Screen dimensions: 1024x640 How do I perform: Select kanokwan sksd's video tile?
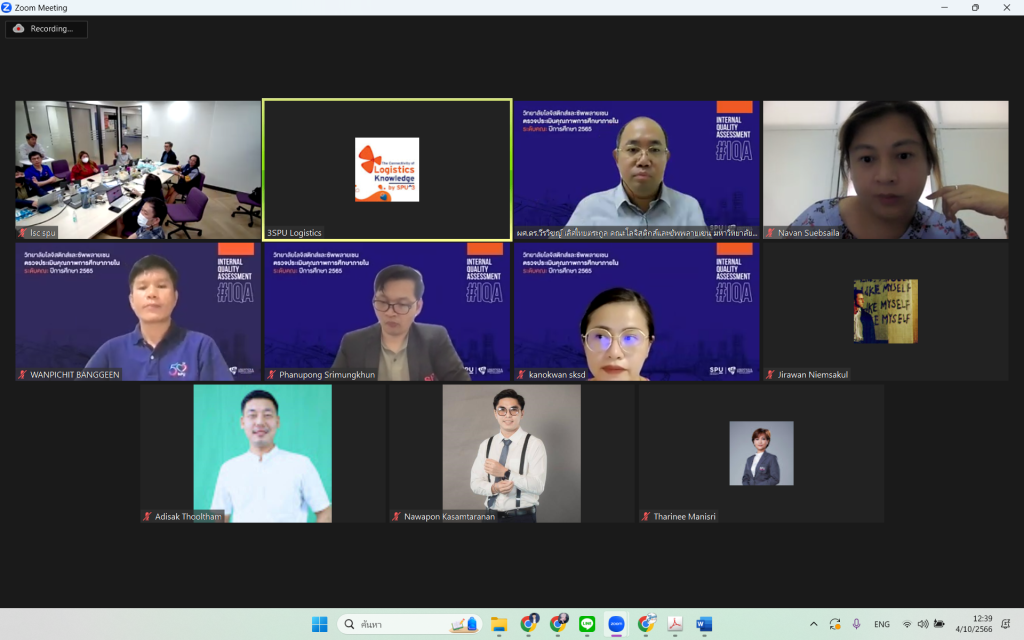point(637,312)
